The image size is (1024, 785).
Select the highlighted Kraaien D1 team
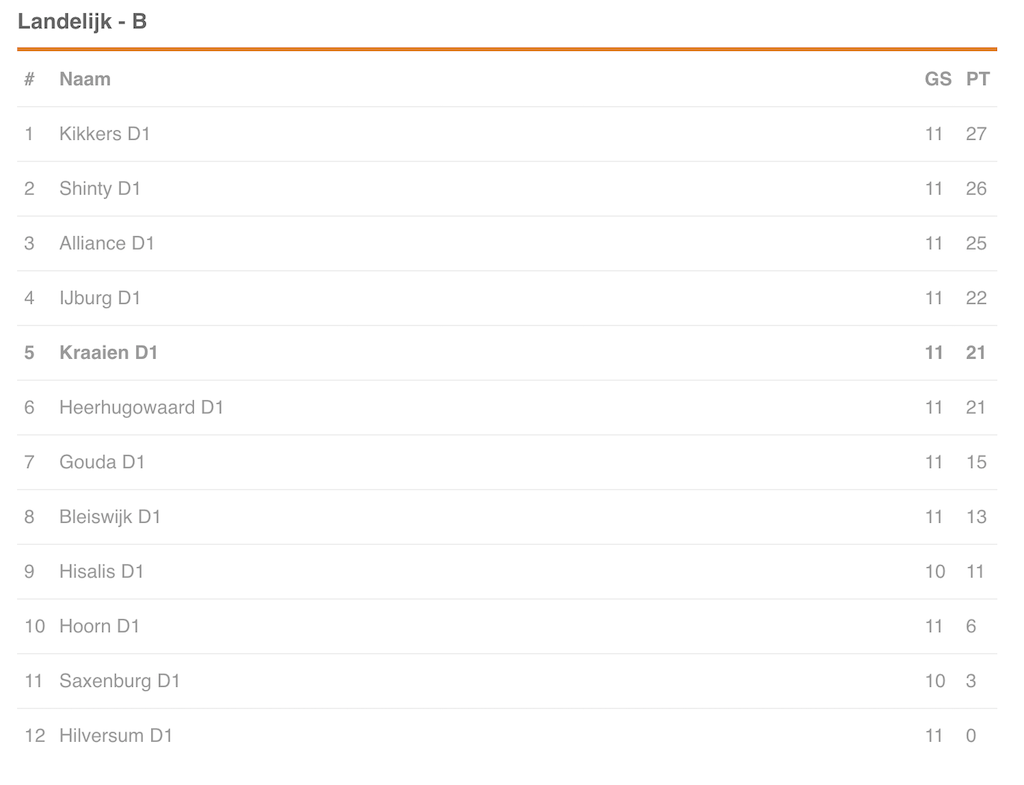108,353
